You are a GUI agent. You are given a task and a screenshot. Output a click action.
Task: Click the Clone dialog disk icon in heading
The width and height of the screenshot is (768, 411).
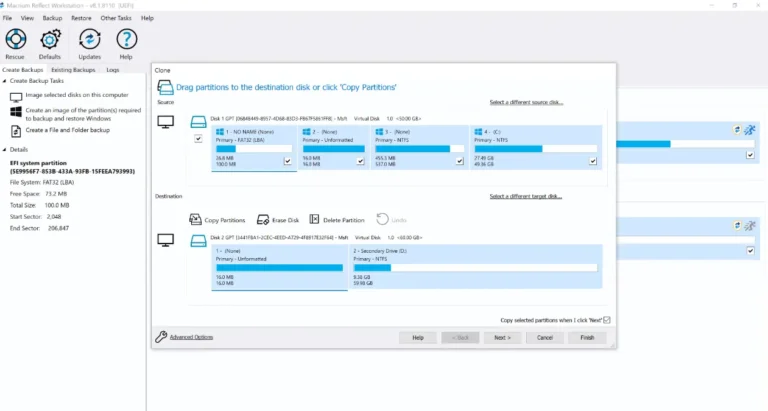pos(165,87)
